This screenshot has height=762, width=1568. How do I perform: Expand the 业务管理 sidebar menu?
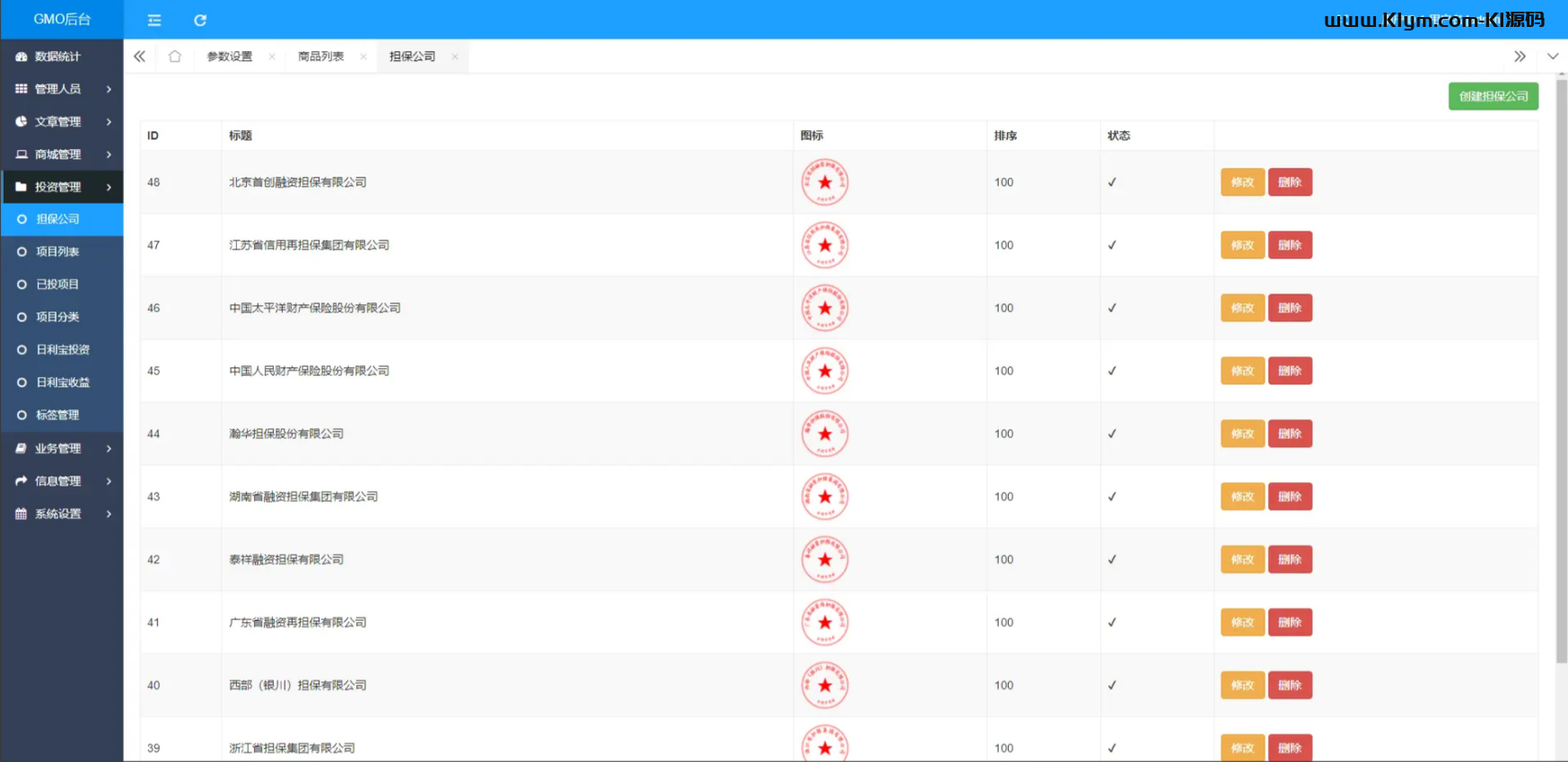[x=62, y=448]
